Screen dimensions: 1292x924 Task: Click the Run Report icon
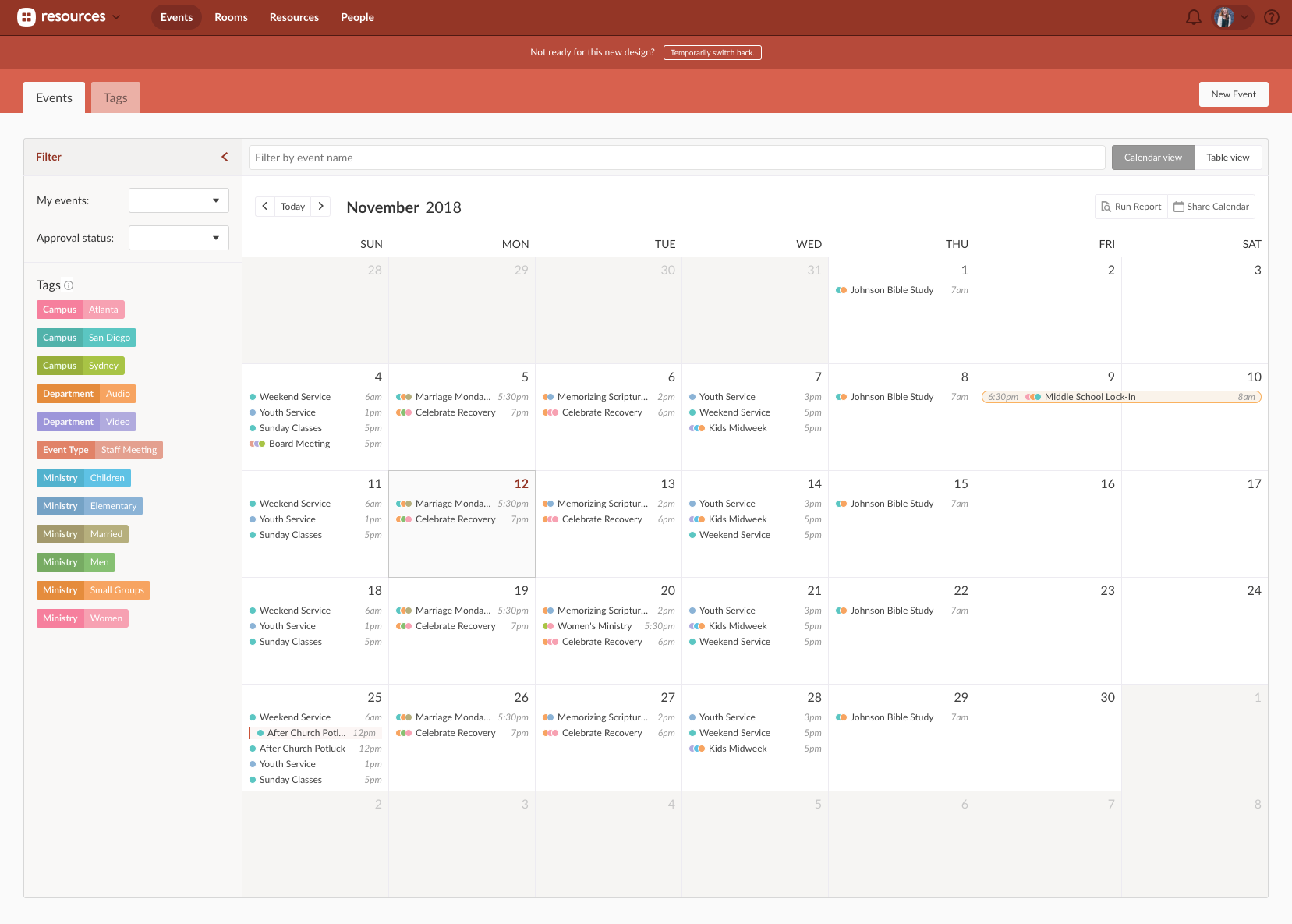point(1106,207)
